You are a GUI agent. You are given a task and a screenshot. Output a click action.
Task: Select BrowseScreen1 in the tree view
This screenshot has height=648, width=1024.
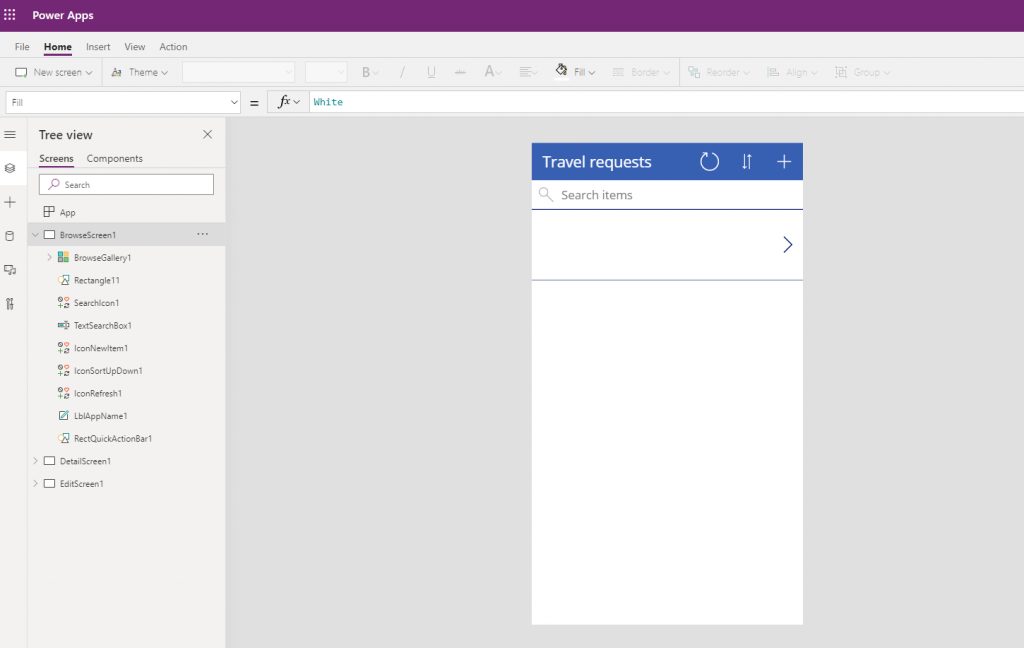(x=88, y=235)
